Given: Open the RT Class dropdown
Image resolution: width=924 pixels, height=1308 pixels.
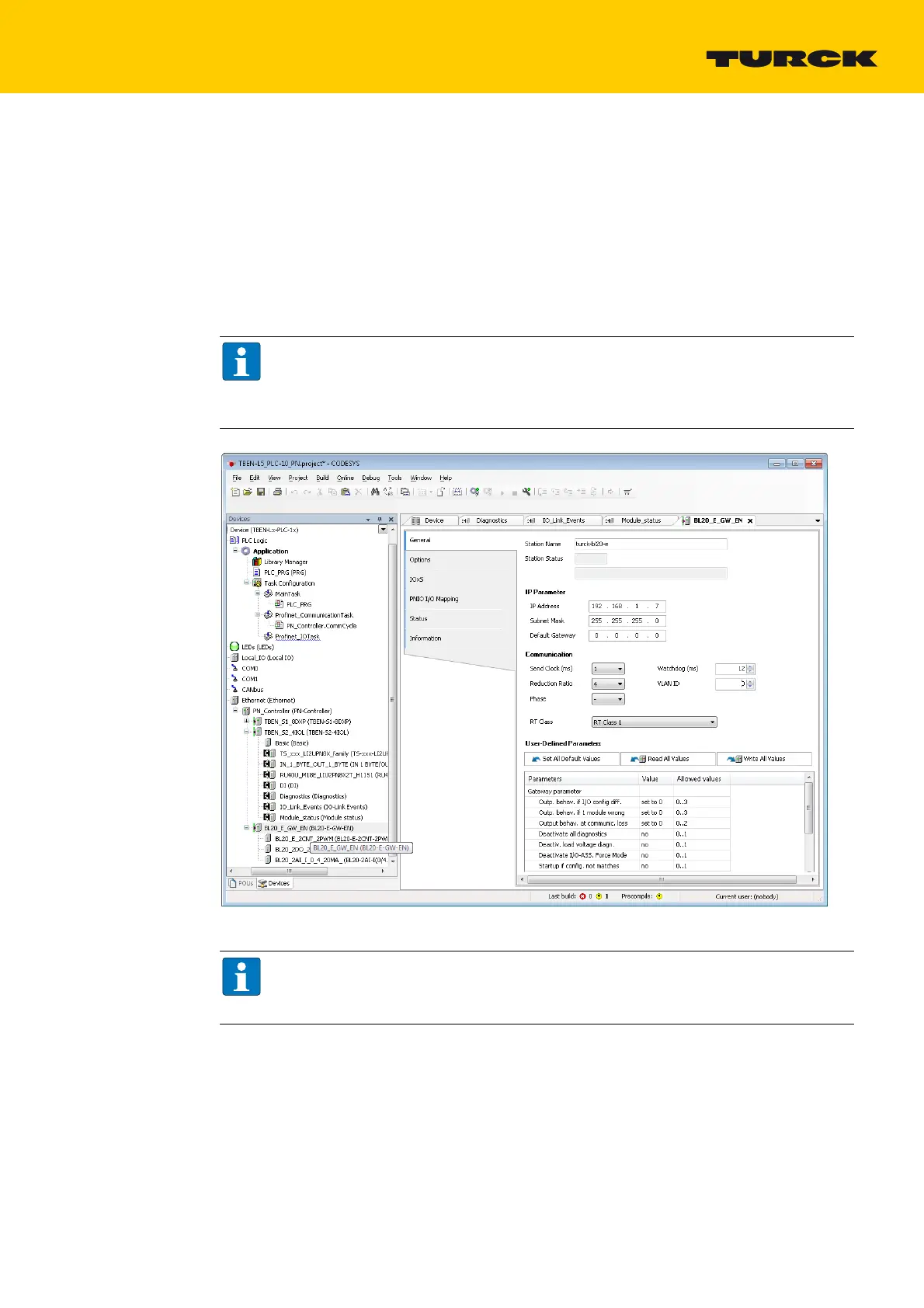Looking at the screenshot, I should coord(654,722).
